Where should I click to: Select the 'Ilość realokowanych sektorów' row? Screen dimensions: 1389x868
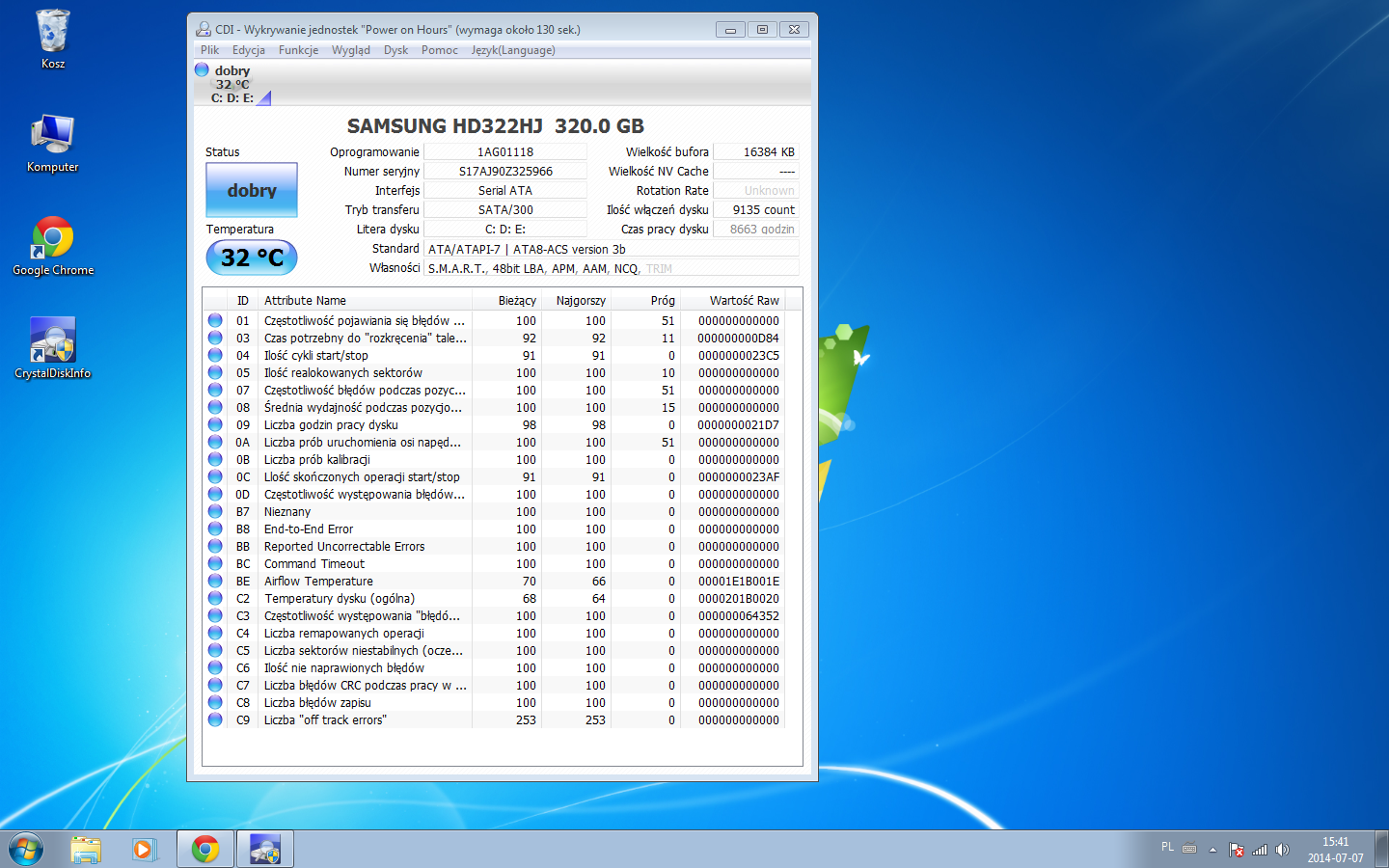pos(494,372)
